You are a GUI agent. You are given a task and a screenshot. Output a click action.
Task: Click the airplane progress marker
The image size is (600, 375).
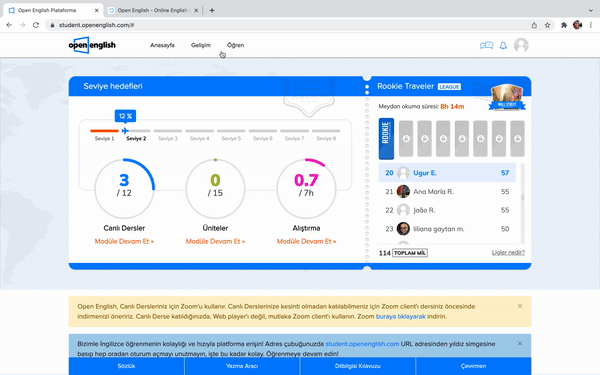click(x=125, y=131)
